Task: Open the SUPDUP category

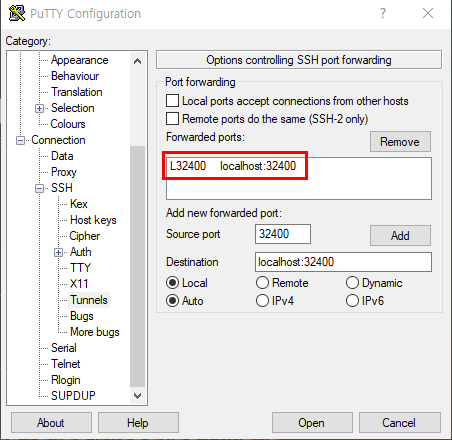Action: click(73, 396)
